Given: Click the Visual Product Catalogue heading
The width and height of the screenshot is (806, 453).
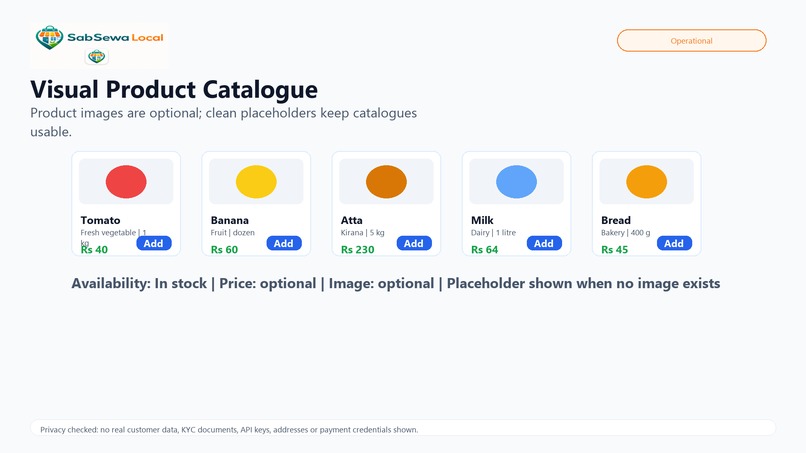Looking at the screenshot, I should tap(174, 89).
